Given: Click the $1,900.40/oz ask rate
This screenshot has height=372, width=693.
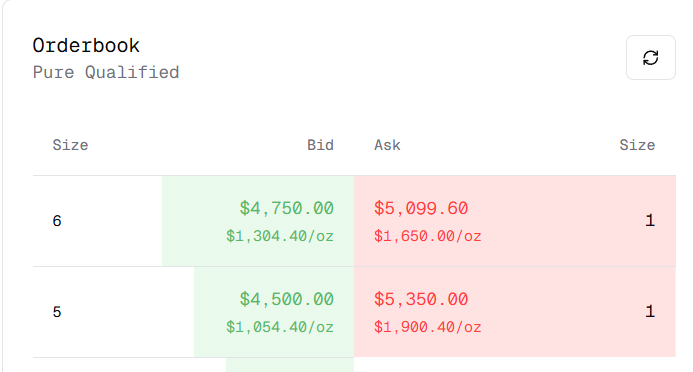Looking at the screenshot, I should pos(427,327).
